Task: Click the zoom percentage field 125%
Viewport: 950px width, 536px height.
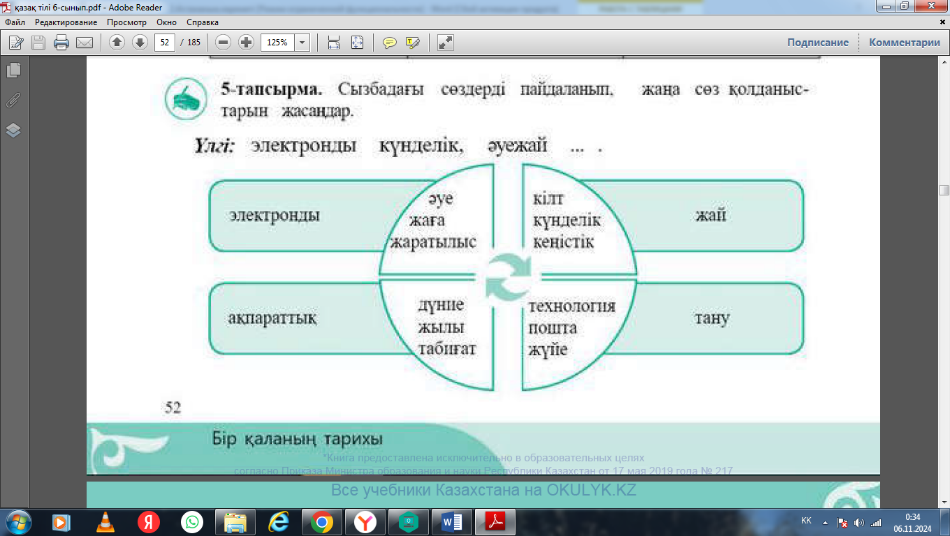Action: coord(277,42)
